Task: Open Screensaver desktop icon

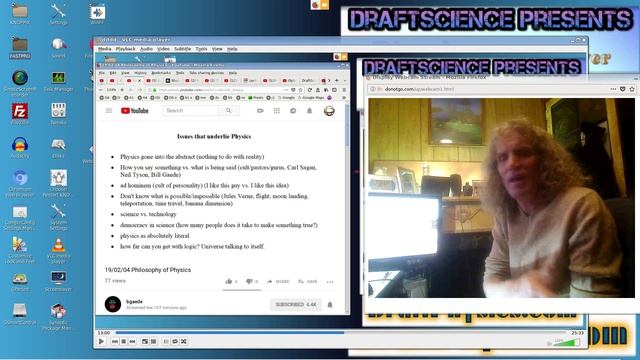Action: pyautogui.click(x=58, y=281)
